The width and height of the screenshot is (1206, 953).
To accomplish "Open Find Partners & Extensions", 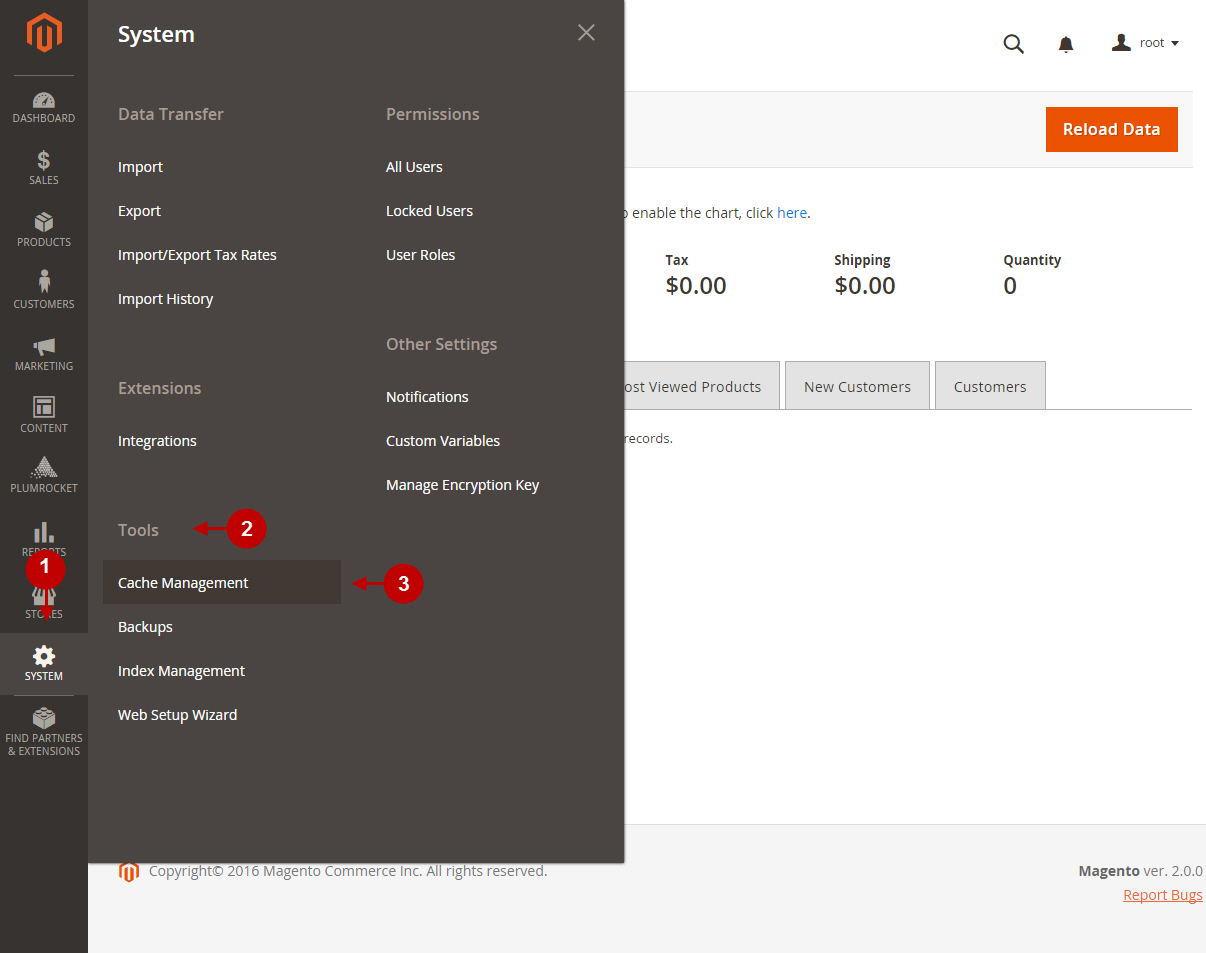I will click(x=44, y=732).
